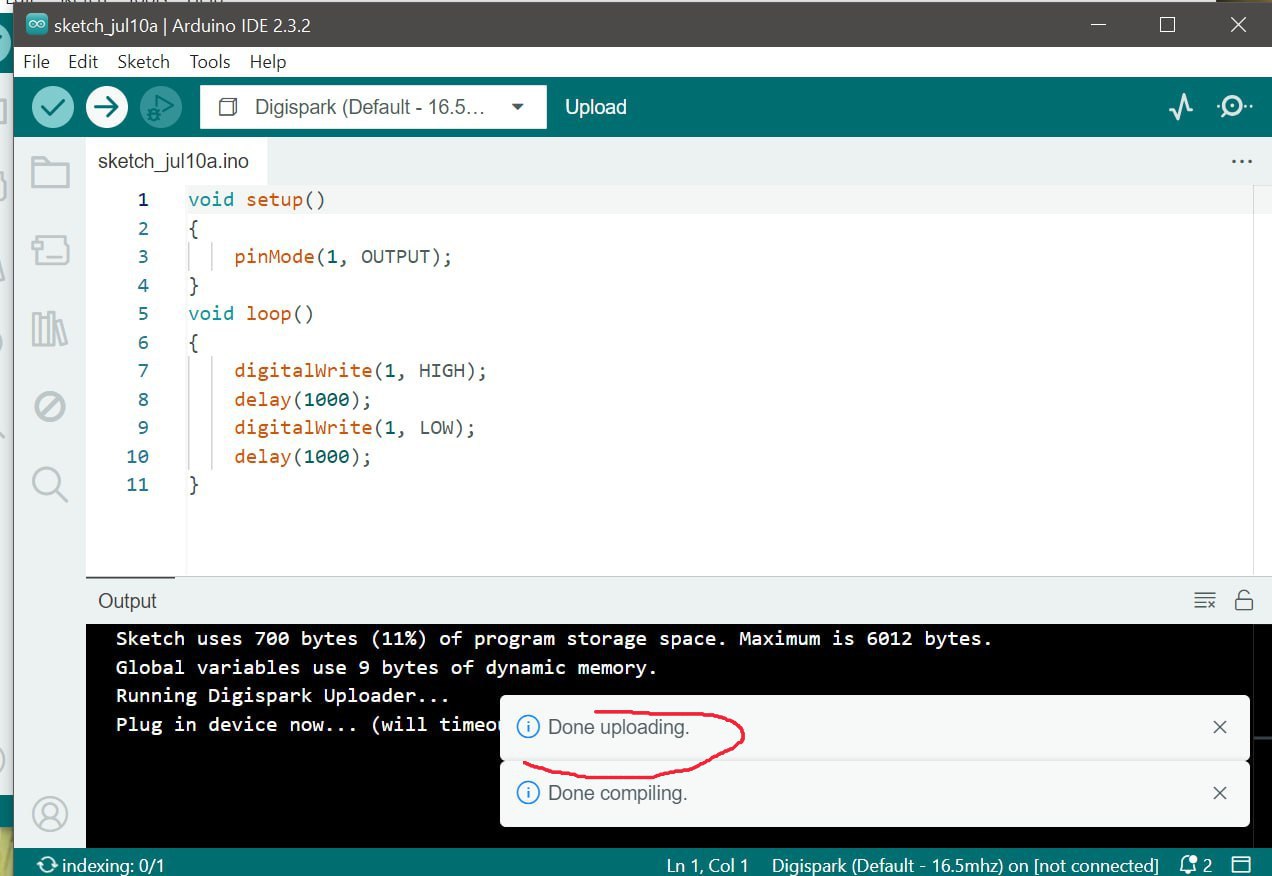Click the Arduino IDE title bar logo

tap(37, 24)
